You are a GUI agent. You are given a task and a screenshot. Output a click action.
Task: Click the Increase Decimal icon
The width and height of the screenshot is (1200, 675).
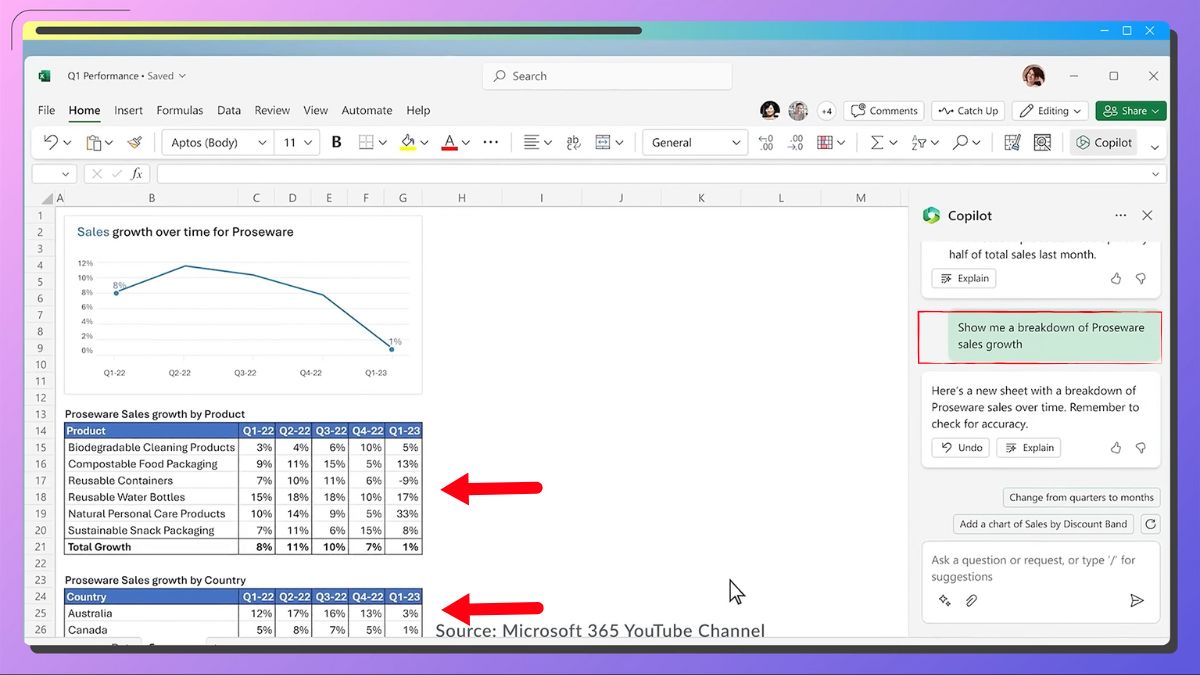tap(766, 143)
